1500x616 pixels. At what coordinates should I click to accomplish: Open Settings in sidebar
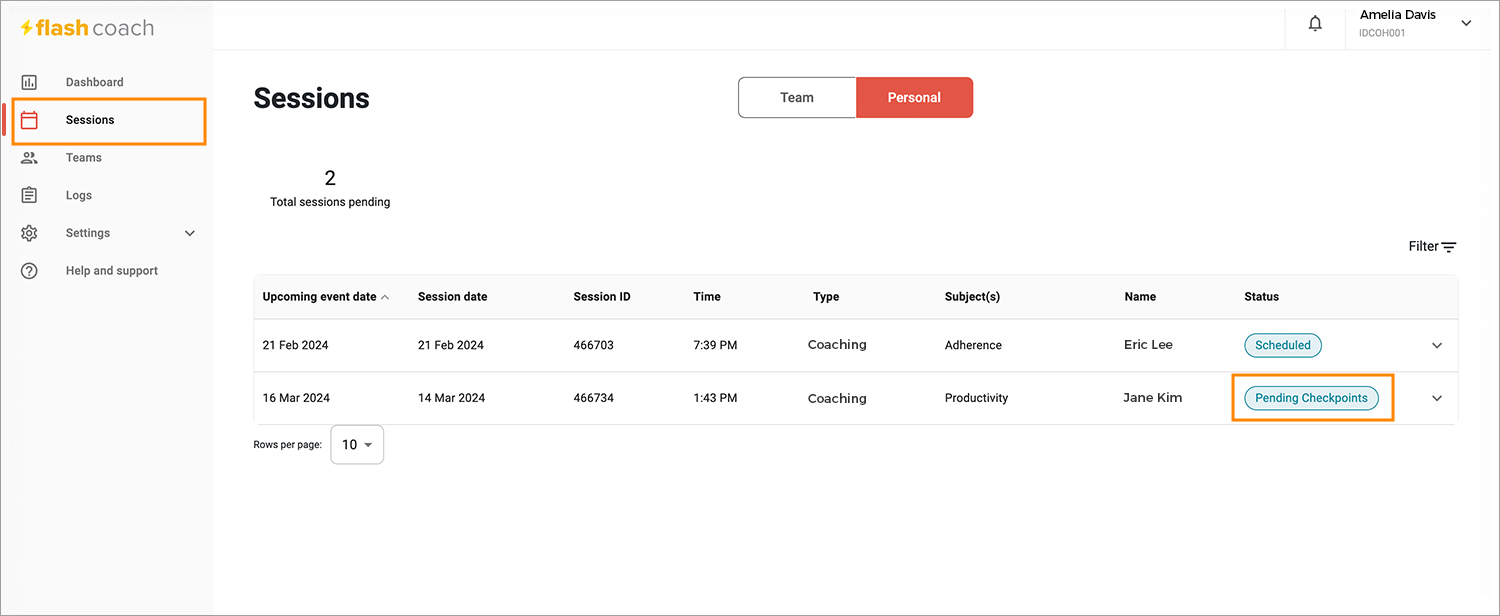pos(88,233)
